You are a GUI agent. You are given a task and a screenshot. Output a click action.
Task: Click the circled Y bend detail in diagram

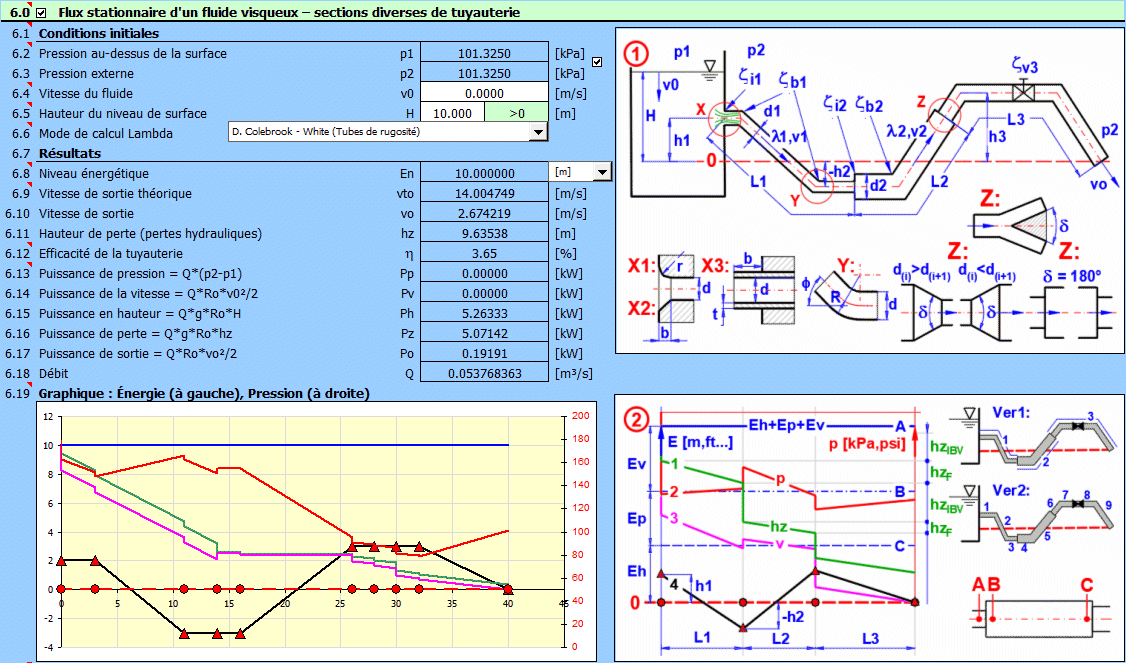click(816, 187)
